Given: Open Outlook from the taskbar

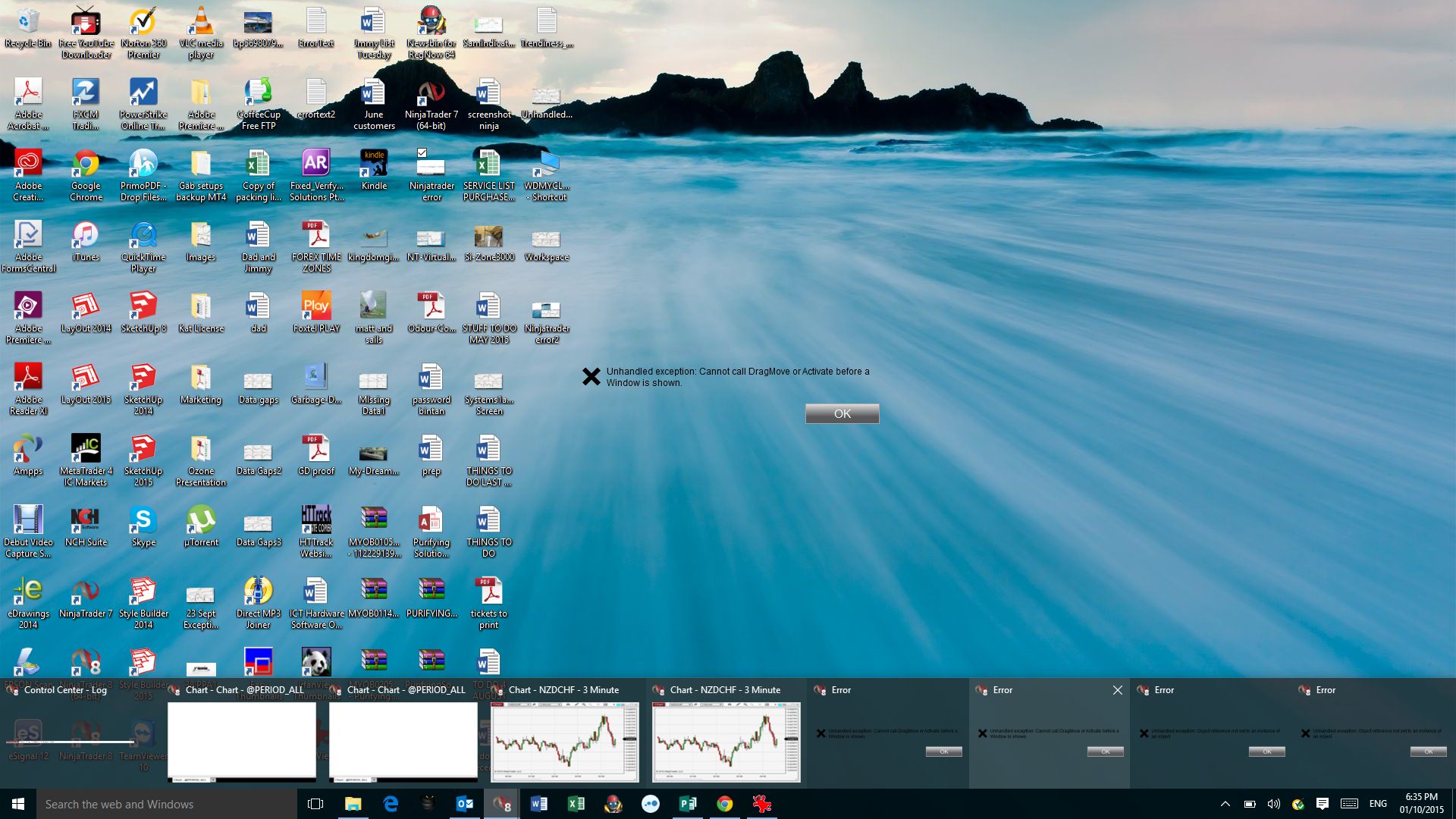Looking at the screenshot, I should (x=464, y=804).
